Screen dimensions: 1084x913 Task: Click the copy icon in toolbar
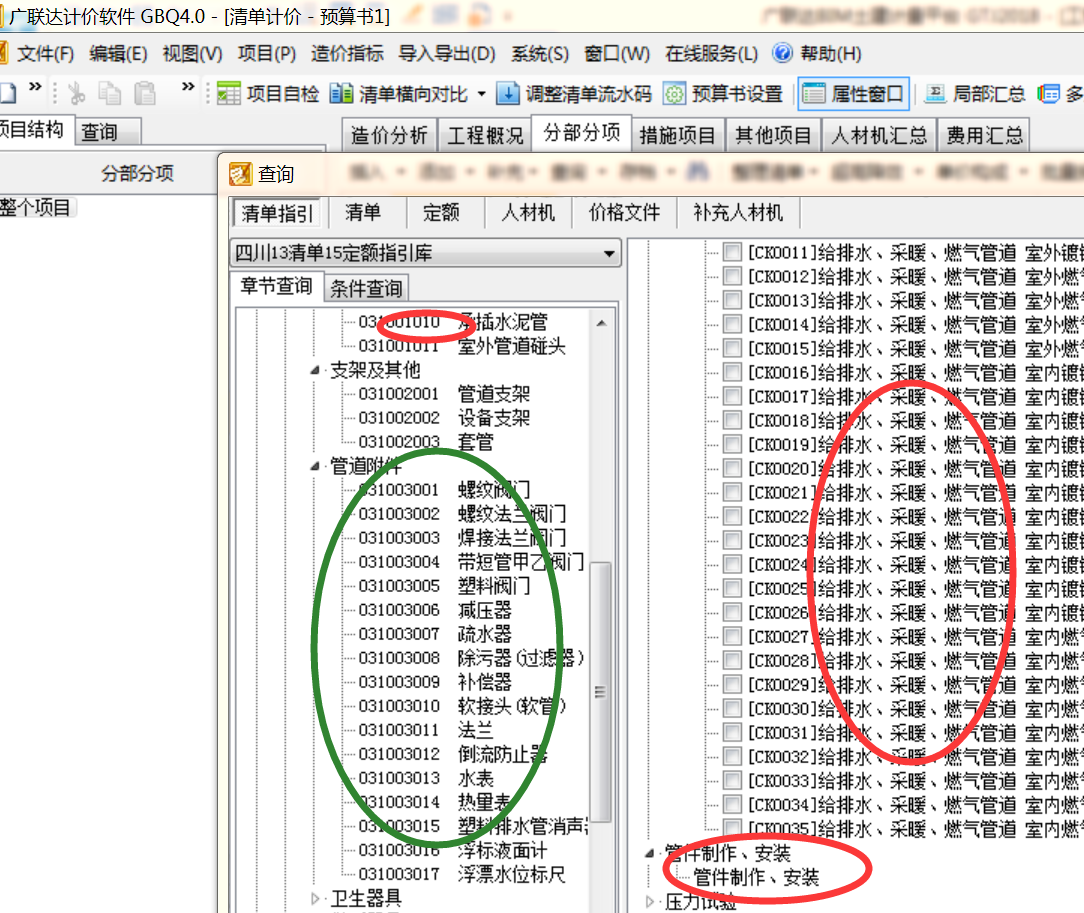tap(109, 93)
